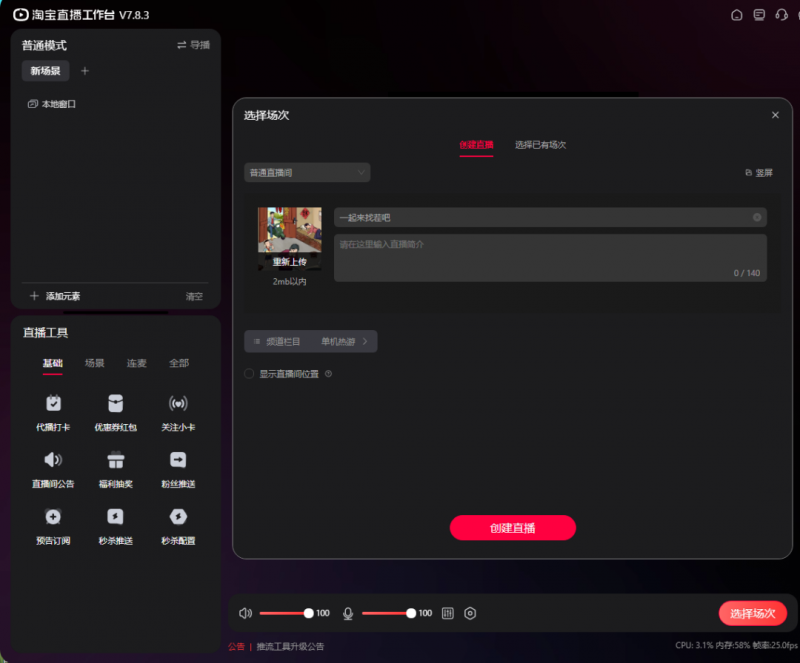Launch the 福利抽奖 lucky draw tool
Screen dimensions: 800x663
coord(115,470)
